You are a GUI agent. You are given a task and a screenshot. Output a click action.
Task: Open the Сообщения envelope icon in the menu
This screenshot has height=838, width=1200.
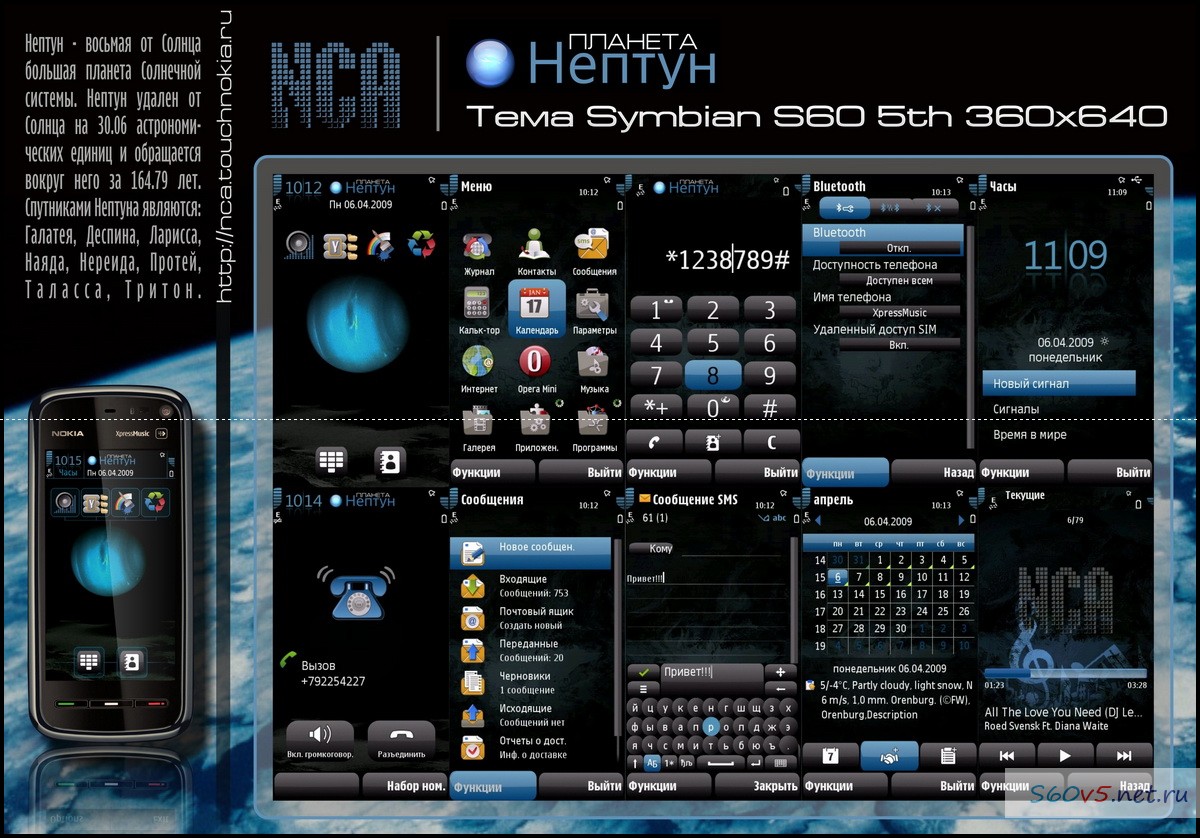(593, 245)
